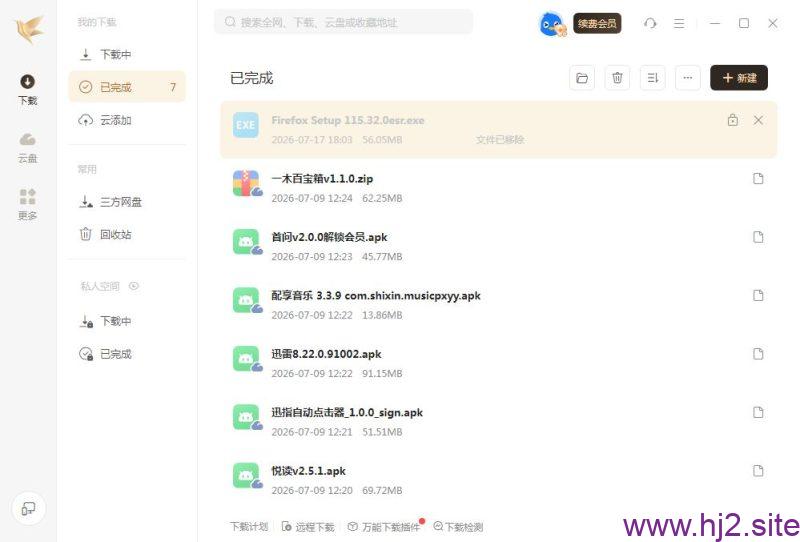Select 迅雷8.22.0.91002.apk file name

point(327,354)
